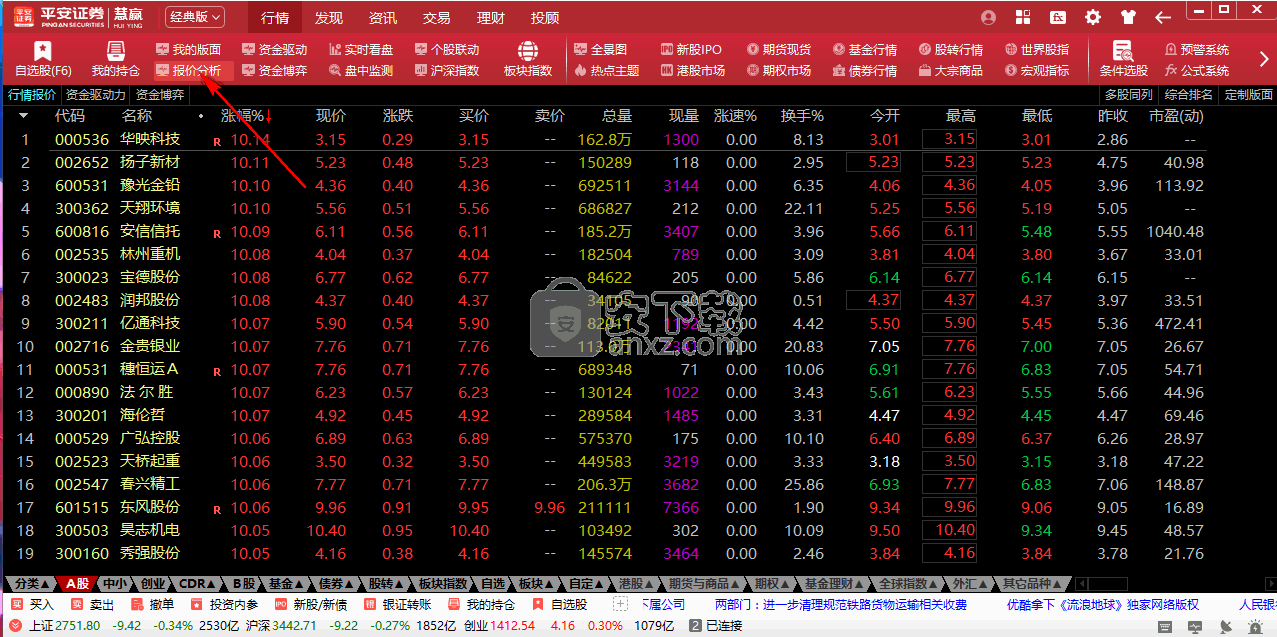The width and height of the screenshot is (1277, 637).
Task: Switch to 资讯 main tab
Action: coord(383,17)
